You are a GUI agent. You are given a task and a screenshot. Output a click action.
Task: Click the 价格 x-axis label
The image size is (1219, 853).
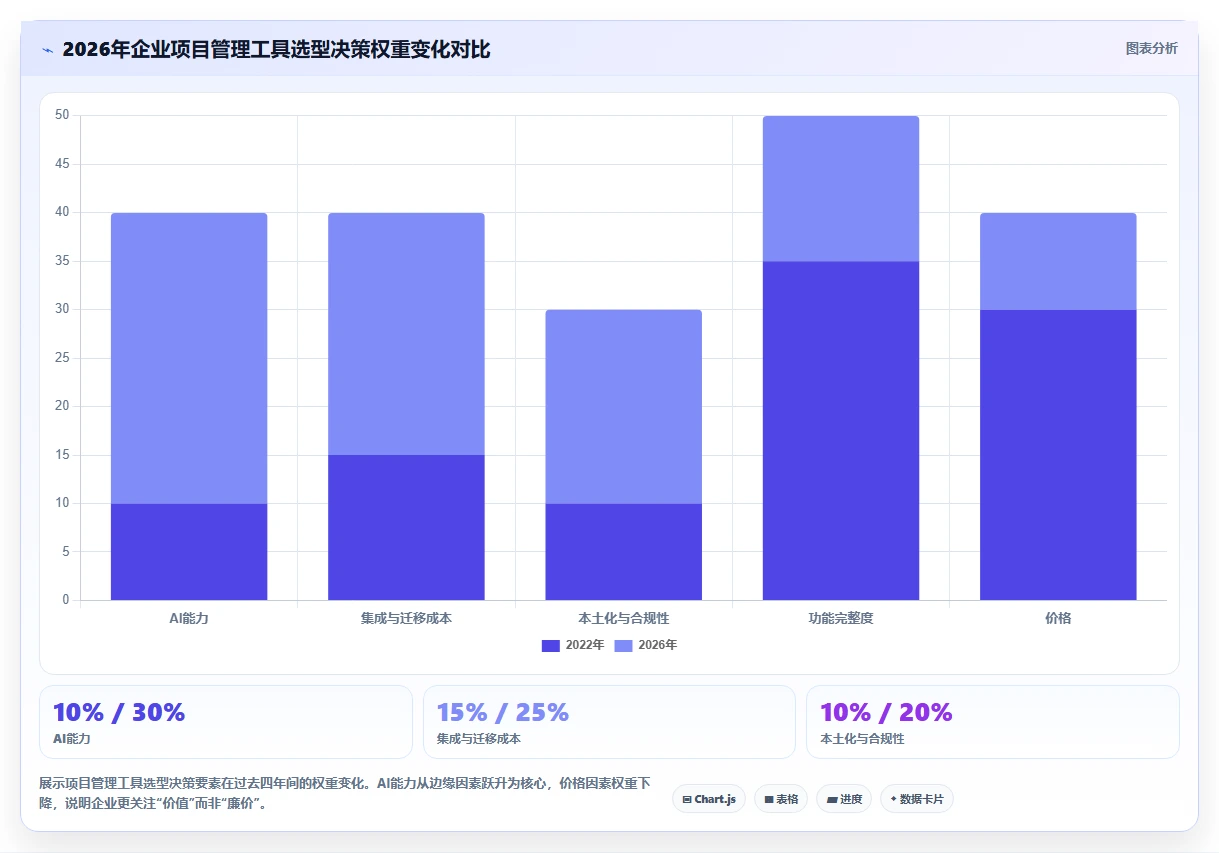click(1058, 618)
